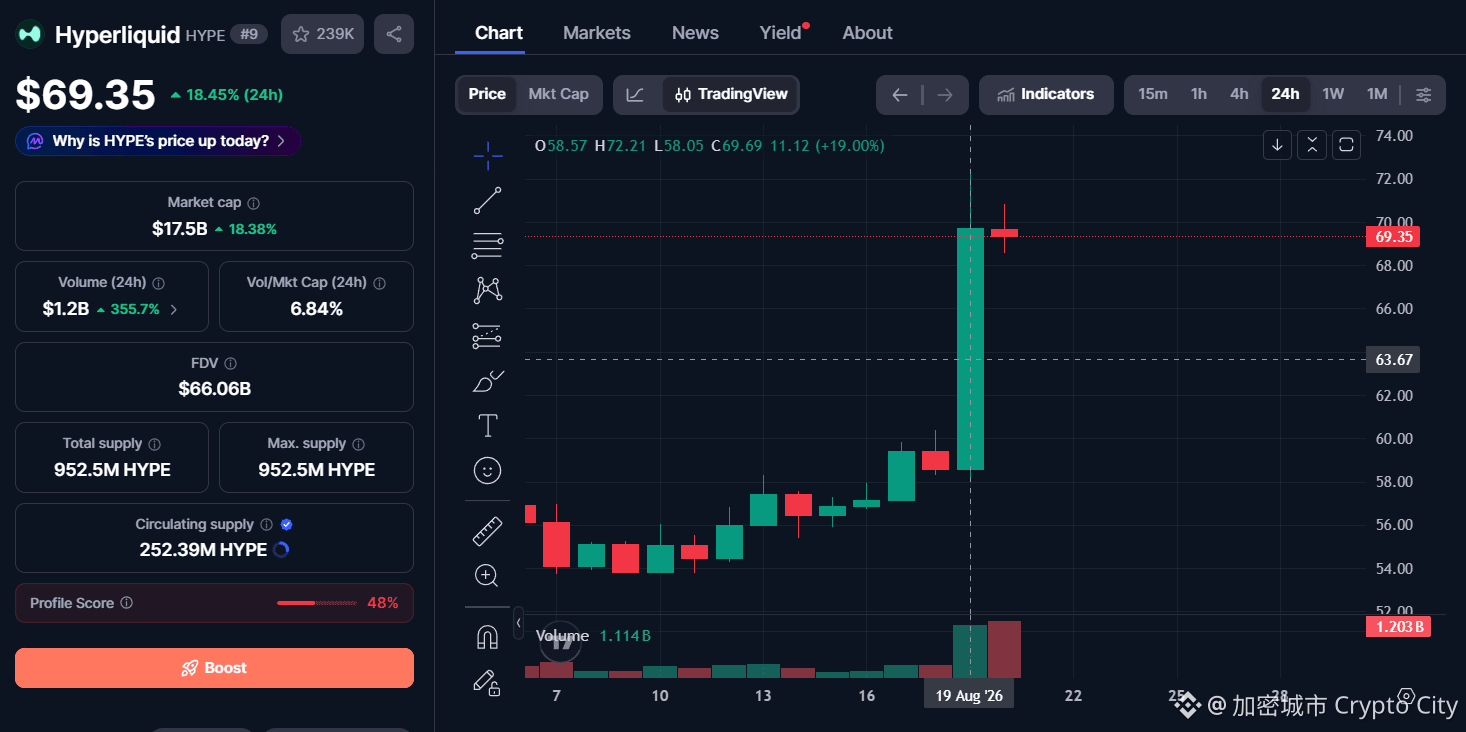The image size is (1466, 732).
Task: Click Profile Score info icon
Action: [126, 603]
